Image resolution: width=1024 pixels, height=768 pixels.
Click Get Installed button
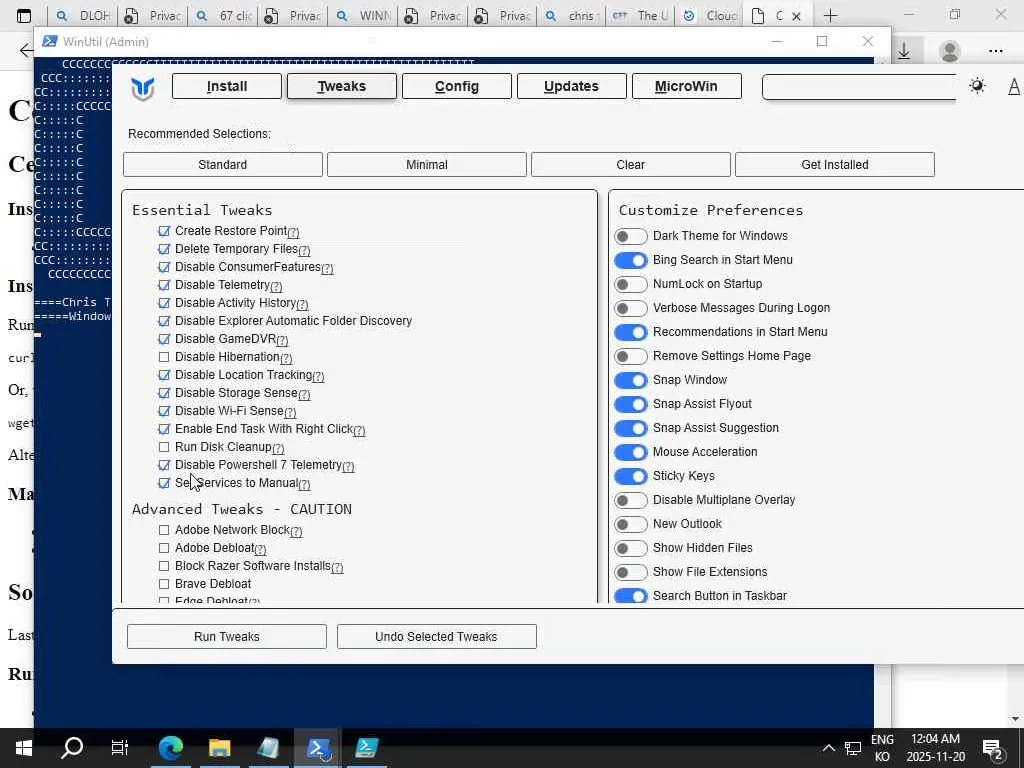tap(835, 165)
